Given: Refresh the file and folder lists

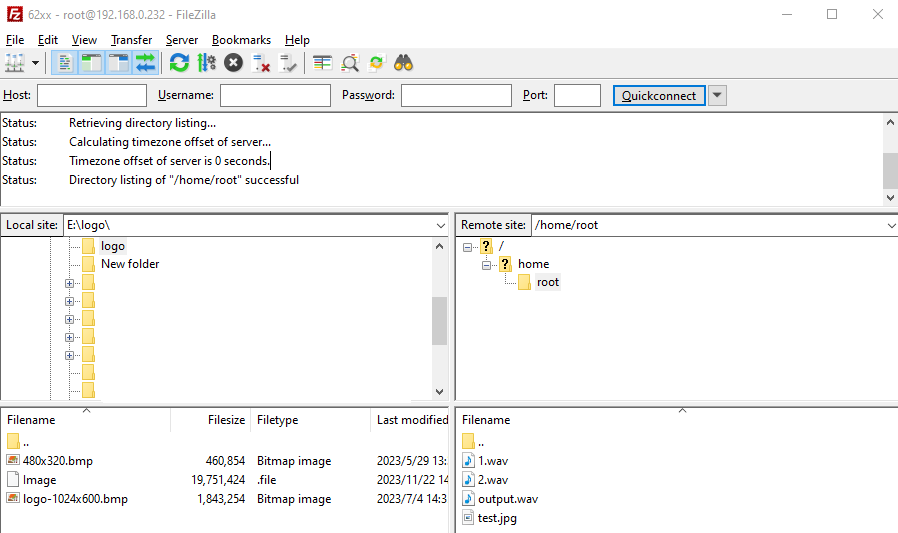Looking at the screenshot, I should coord(179,63).
